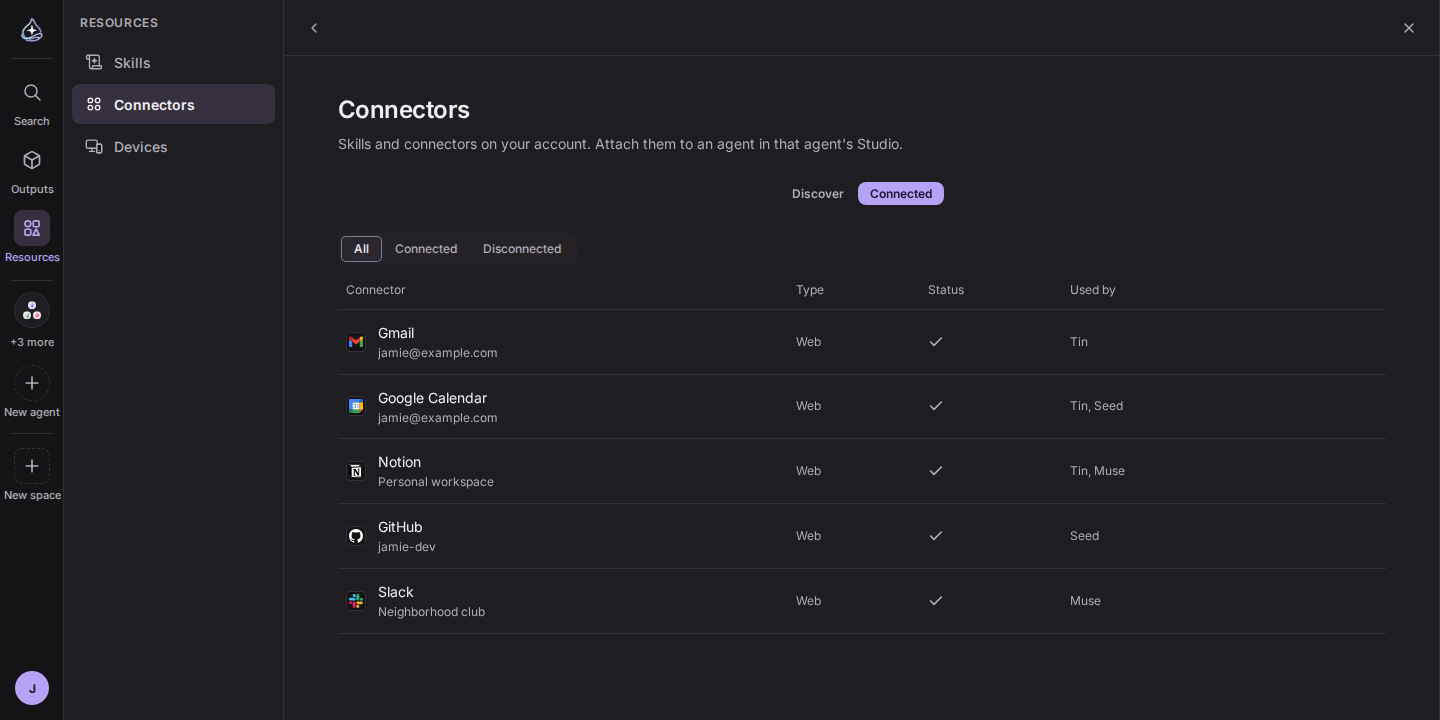Click the Gmail status checkmark
This screenshot has height=720, width=1440.
(936, 342)
